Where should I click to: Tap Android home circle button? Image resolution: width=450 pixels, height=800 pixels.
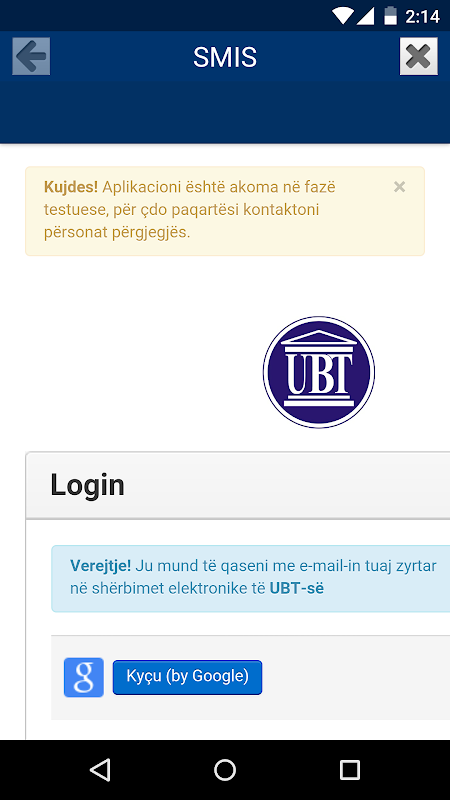tap(225, 769)
